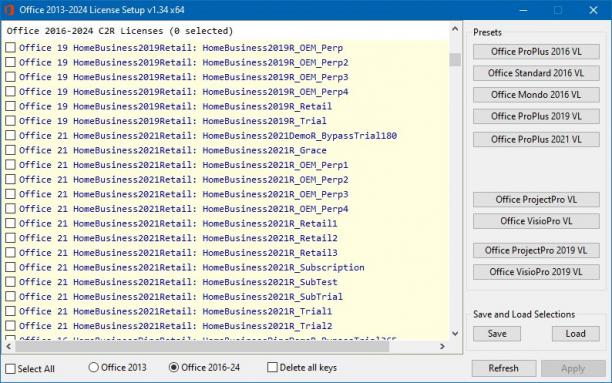Image resolution: width=612 pixels, height=383 pixels.
Task: Apply Office Mondo 2016 VL preset
Action: pos(536,94)
